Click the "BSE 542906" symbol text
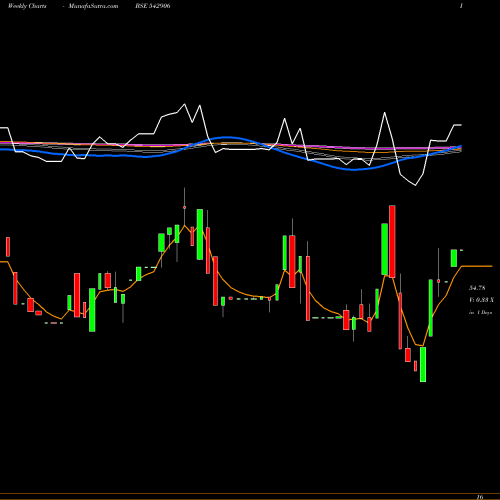 click(x=153, y=6)
